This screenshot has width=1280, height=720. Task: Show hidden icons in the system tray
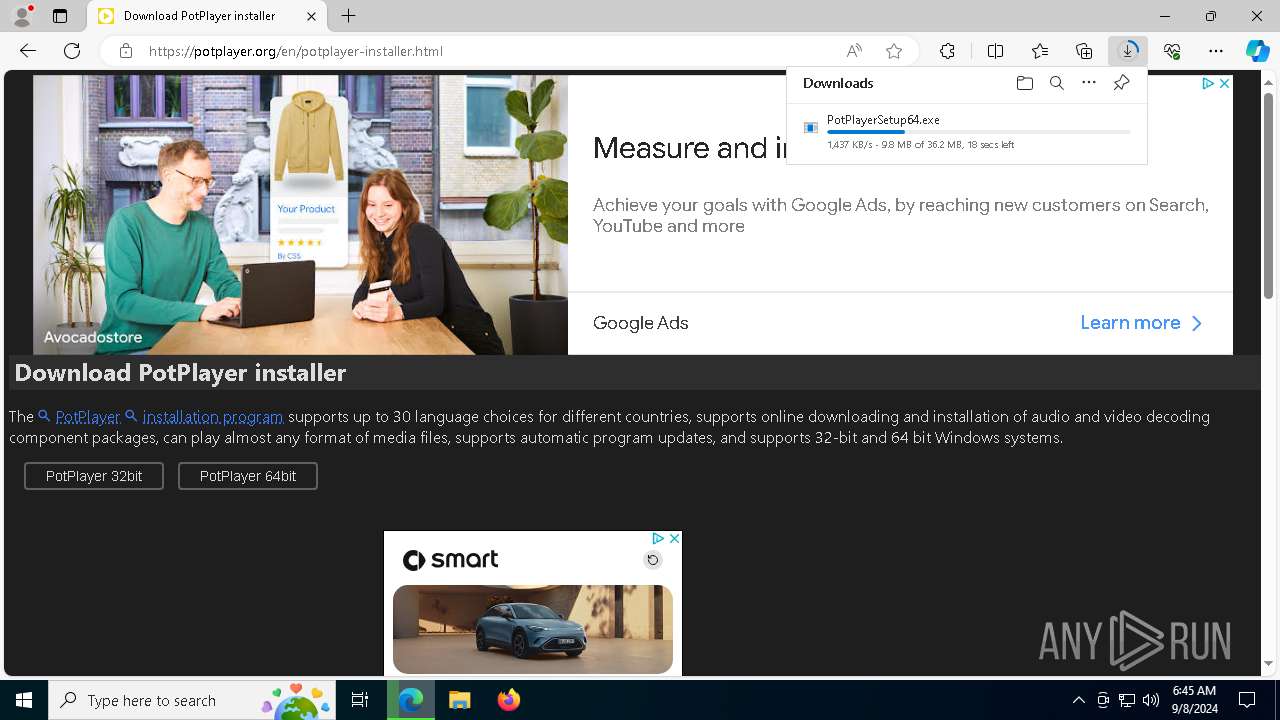[x=1078, y=700]
